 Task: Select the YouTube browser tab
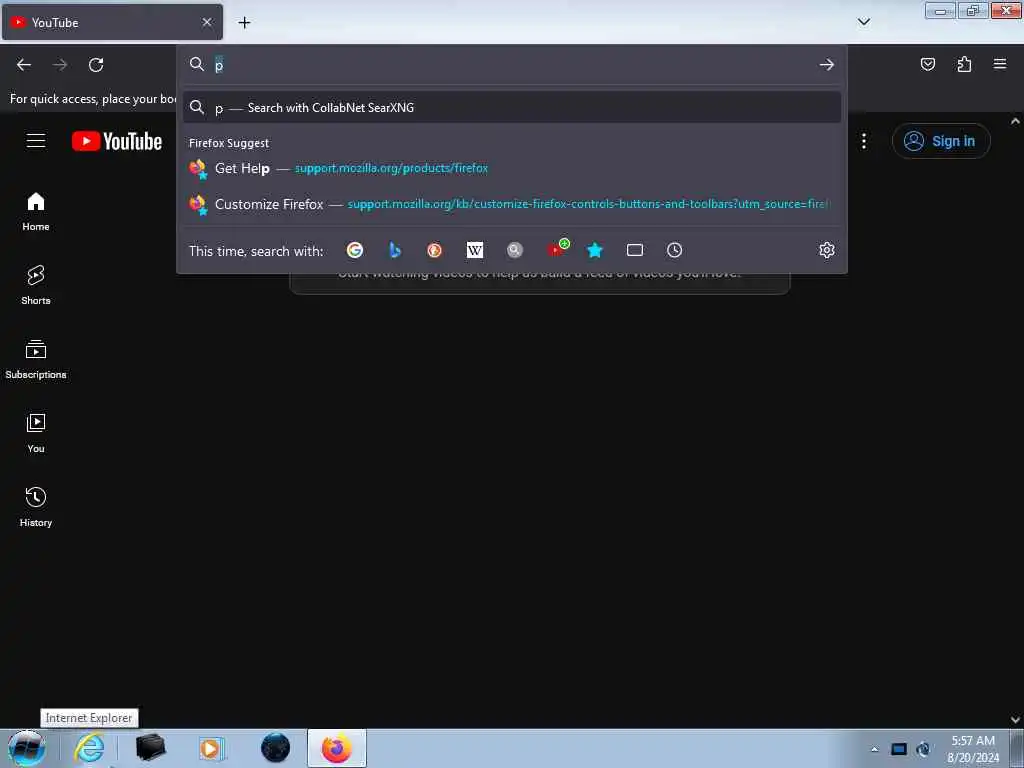112,22
